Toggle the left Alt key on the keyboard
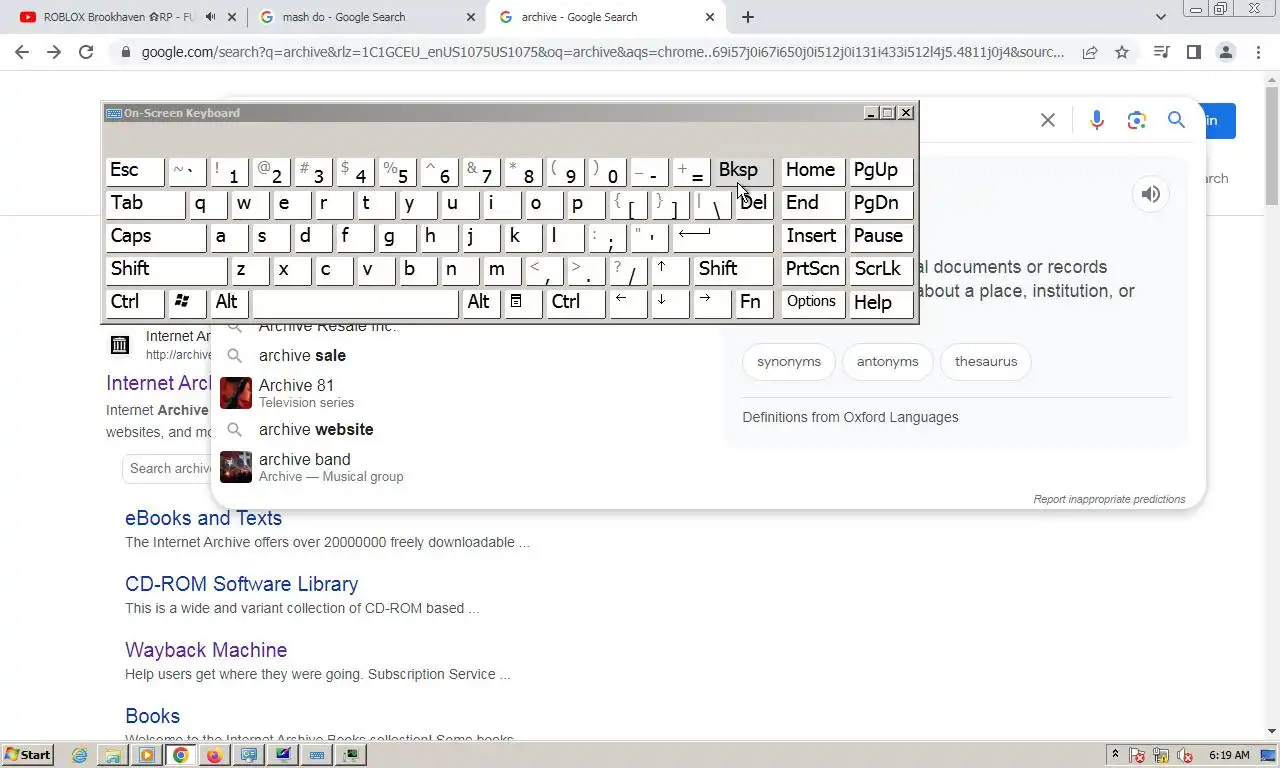Viewport: 1280px width, 768px height. pos(229,303)
